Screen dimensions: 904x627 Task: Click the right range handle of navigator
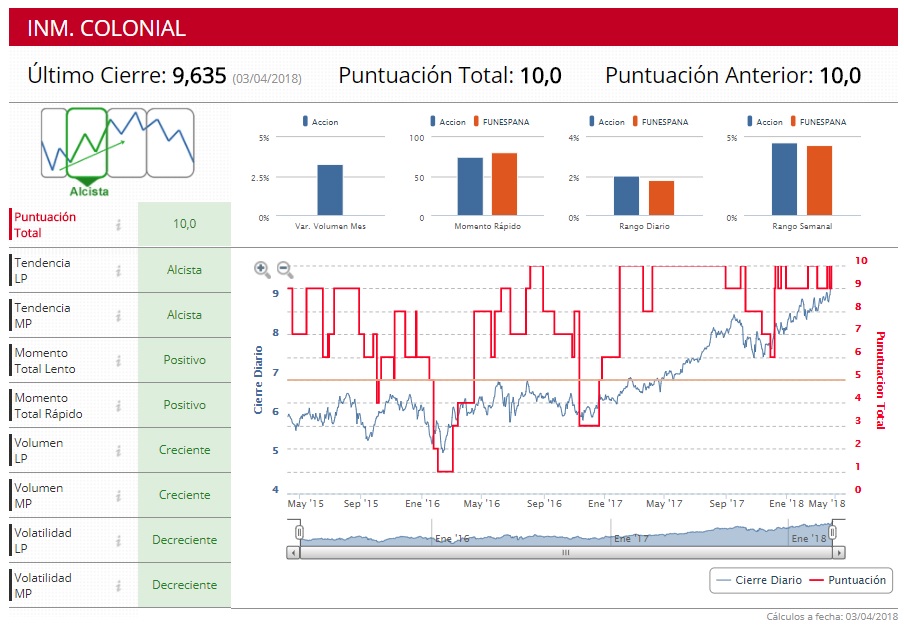point(833,532)
